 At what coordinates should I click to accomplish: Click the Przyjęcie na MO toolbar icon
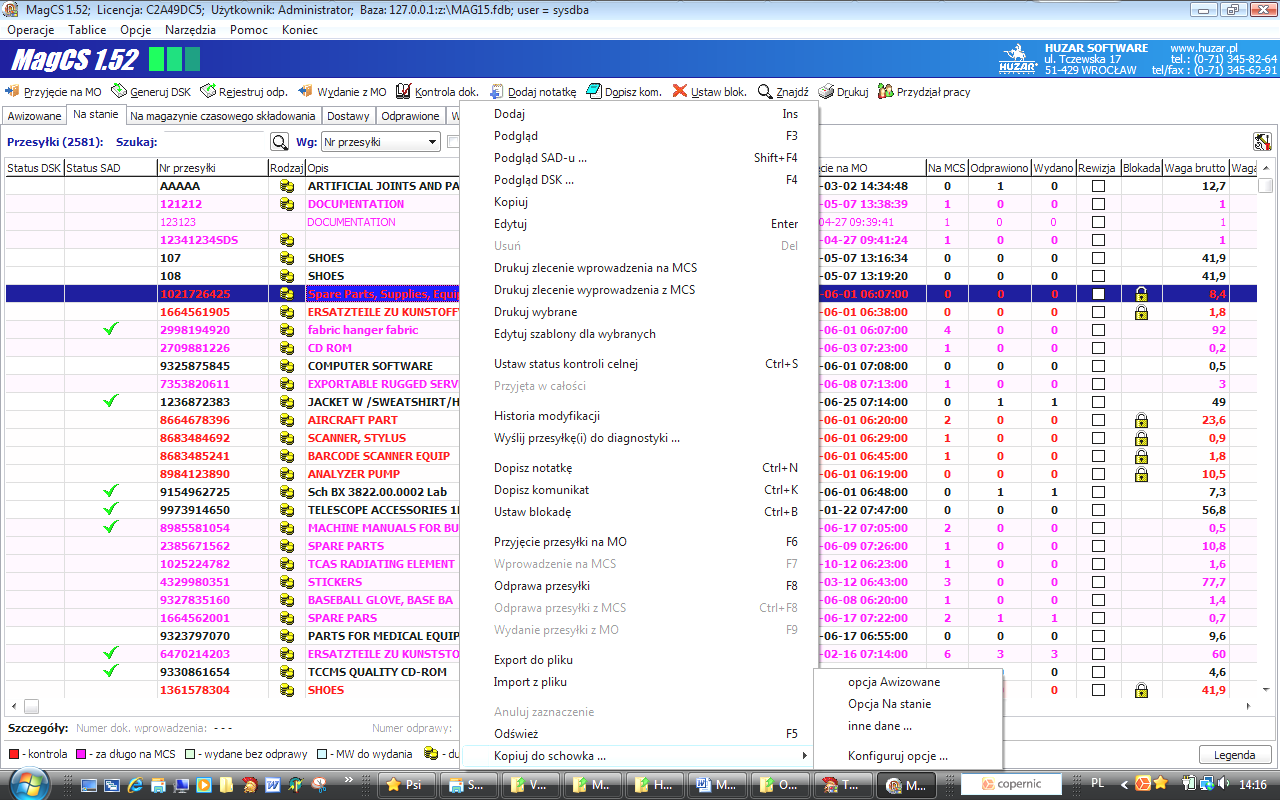[x=13, y=91]
